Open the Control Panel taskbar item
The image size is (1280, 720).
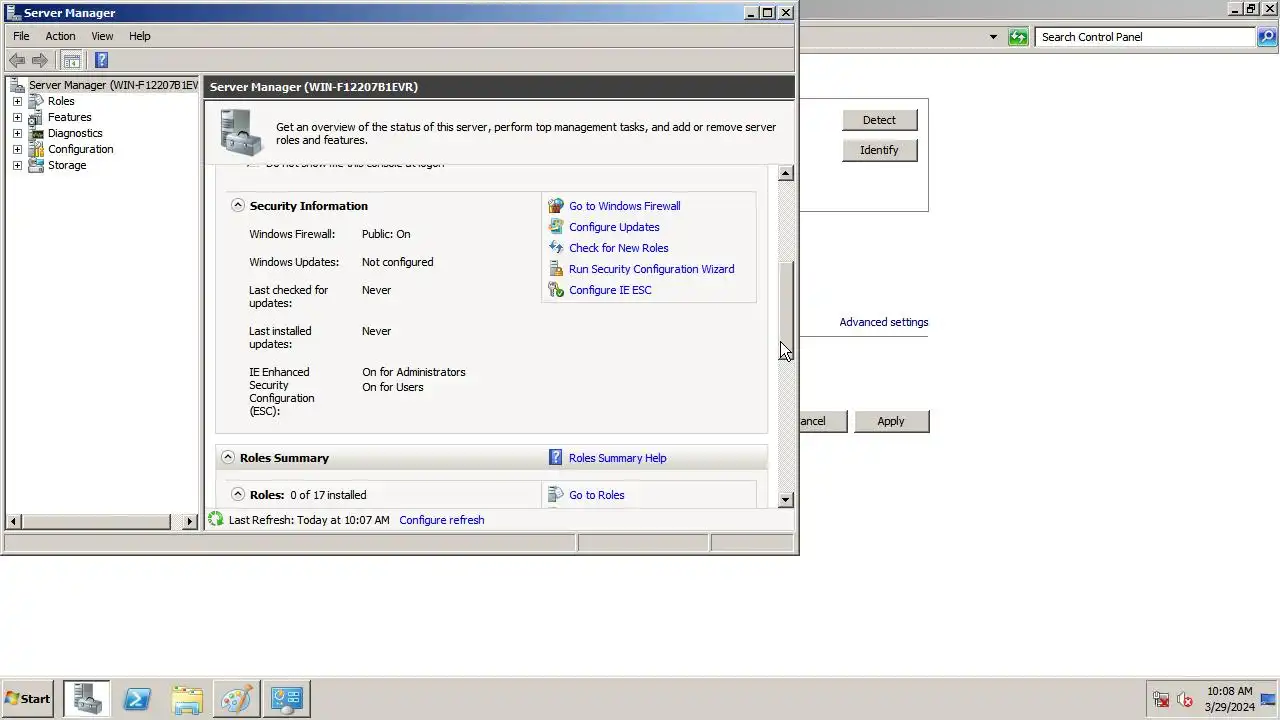coord(287,699)
